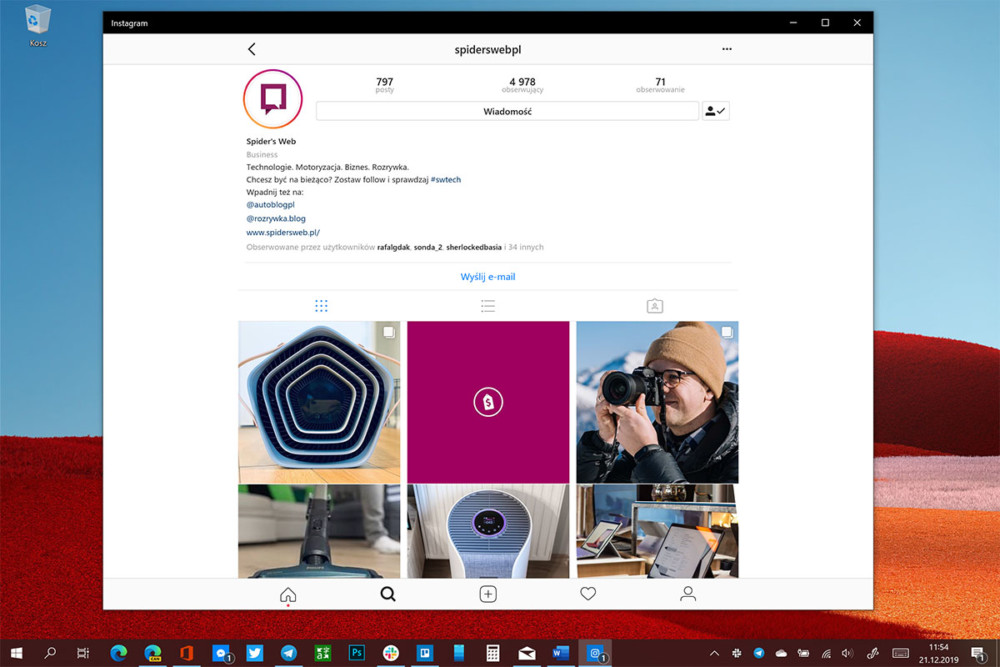
Task: Open the spiderswebpl profile picture story
Action: pos(273,99)
